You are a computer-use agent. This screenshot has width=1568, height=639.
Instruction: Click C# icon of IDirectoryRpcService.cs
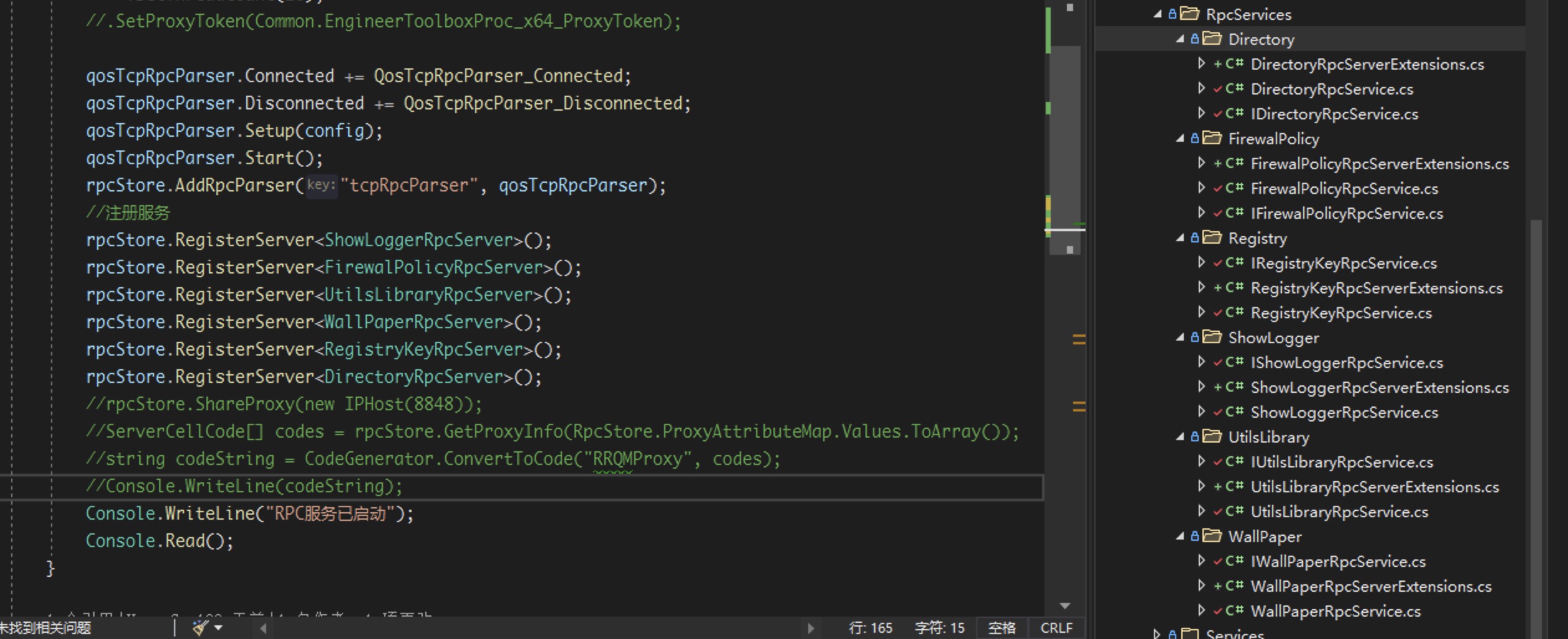pos(1234,113)
